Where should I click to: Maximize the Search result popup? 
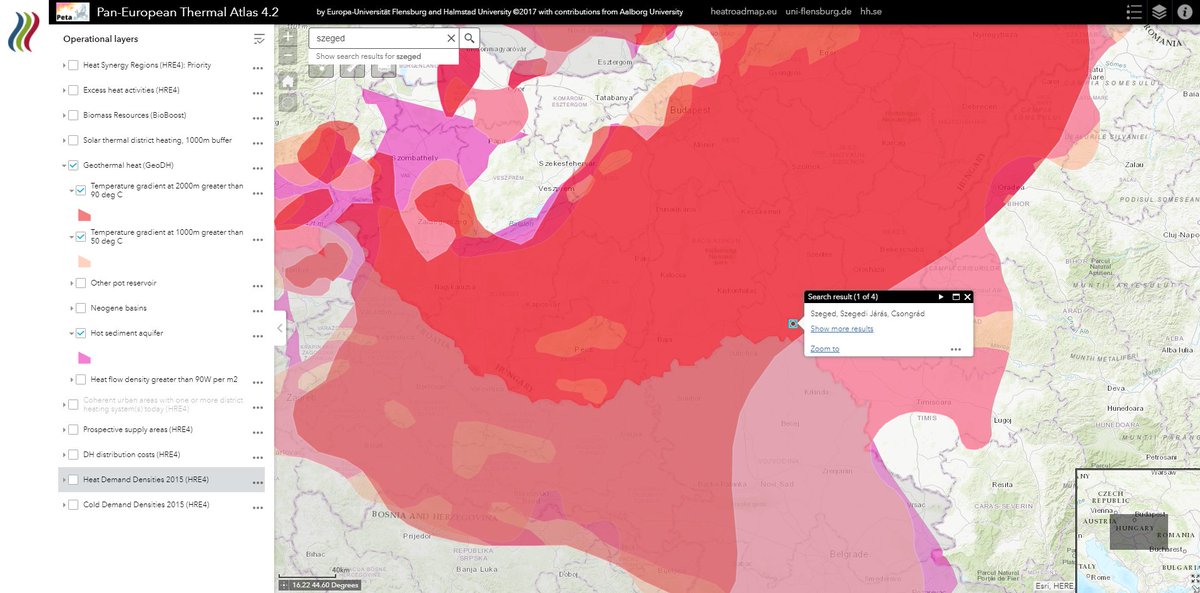955,297
